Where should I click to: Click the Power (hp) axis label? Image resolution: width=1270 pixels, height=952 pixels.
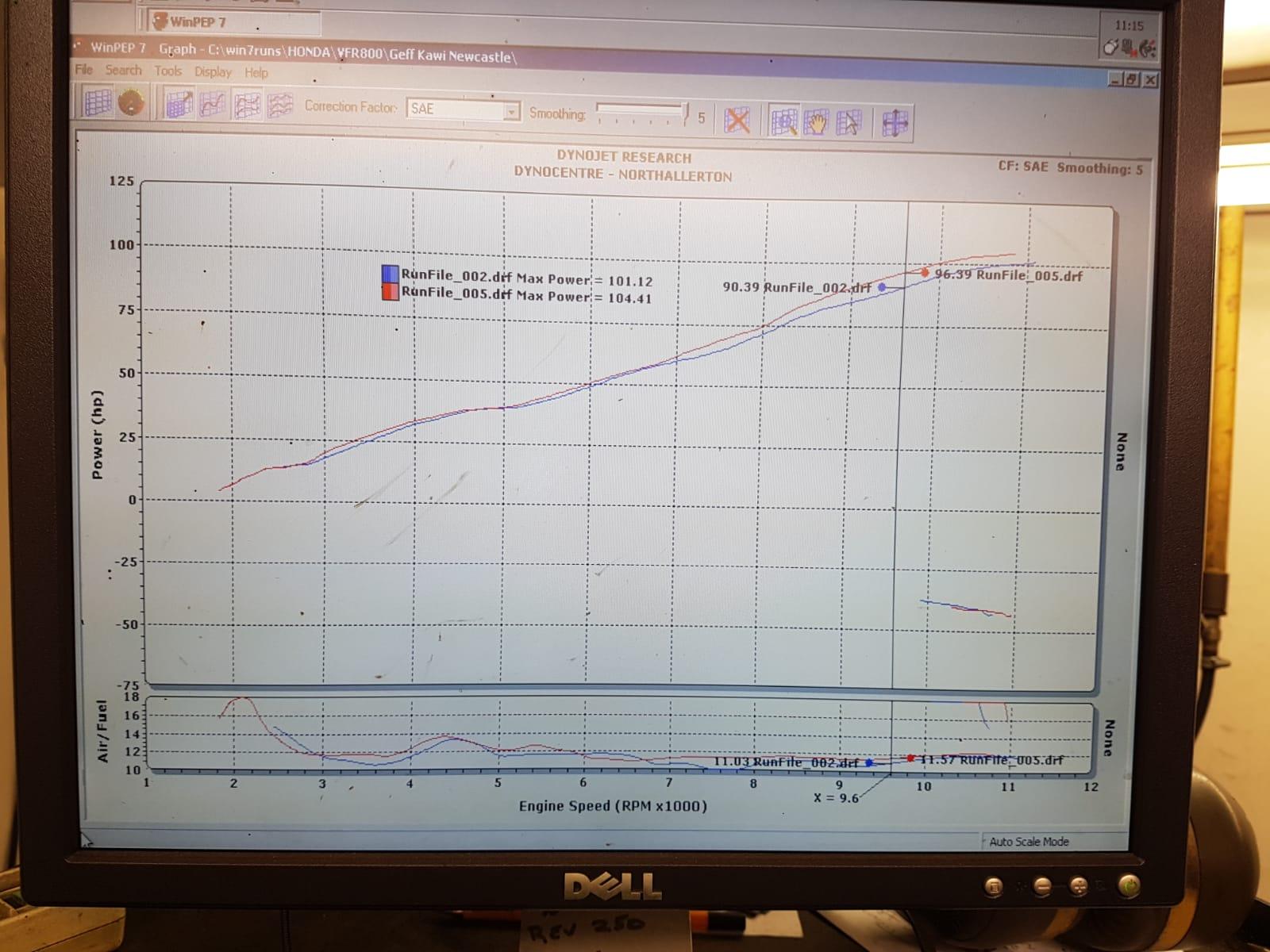point(98,435)
